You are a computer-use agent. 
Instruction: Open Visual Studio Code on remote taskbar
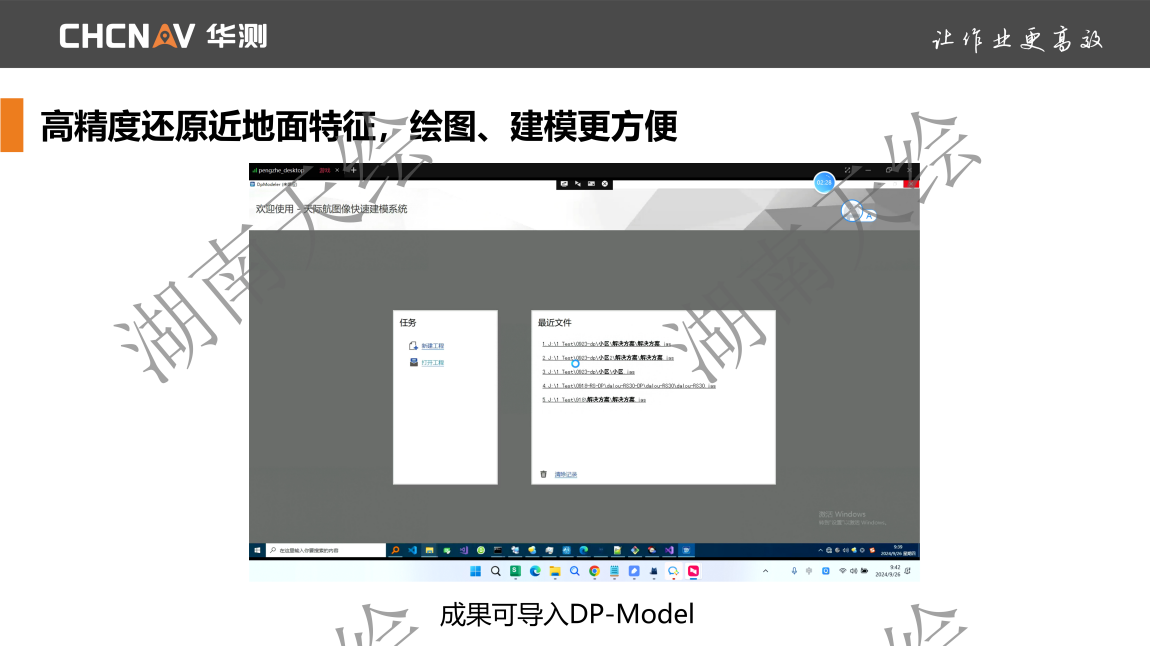[412, 550]
